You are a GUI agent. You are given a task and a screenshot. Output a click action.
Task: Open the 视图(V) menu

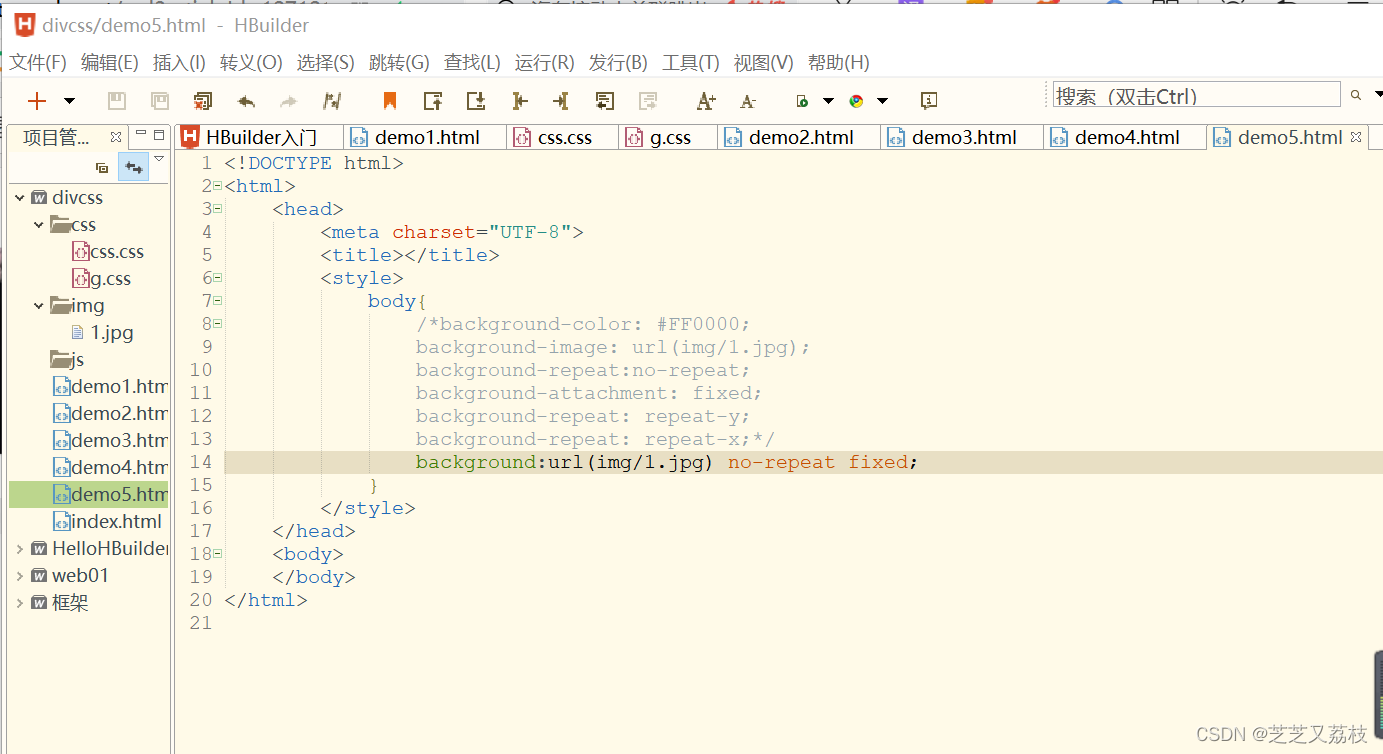click(x=763, y=62)
